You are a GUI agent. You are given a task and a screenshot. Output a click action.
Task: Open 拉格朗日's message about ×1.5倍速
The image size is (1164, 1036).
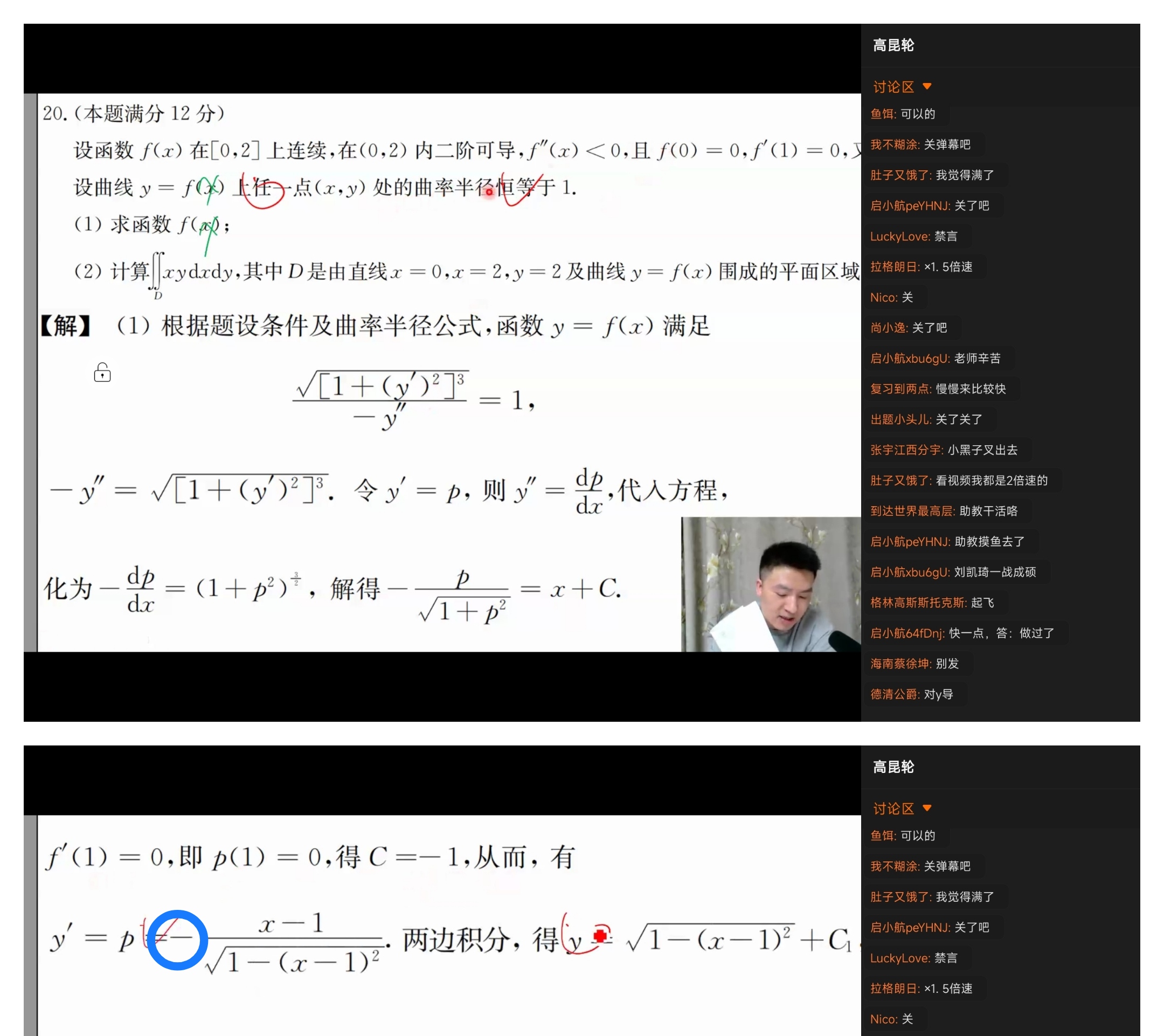tap(949, 266)
